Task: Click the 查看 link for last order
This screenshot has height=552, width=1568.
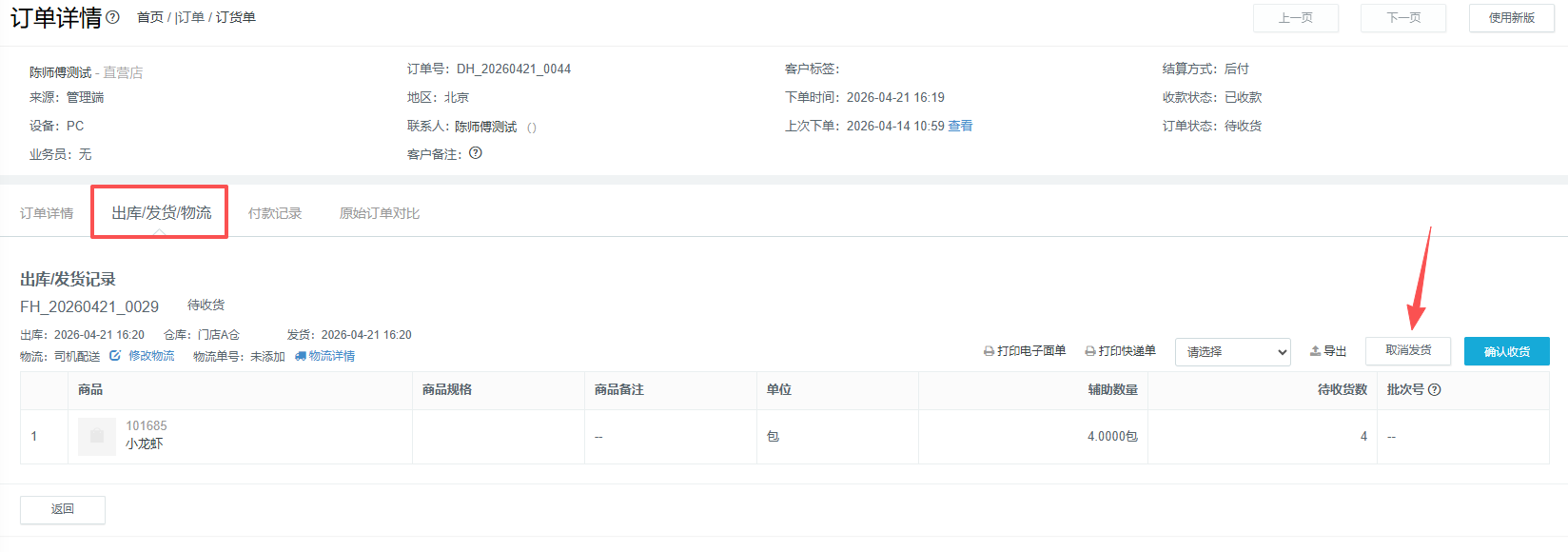Action: (x=960, y=126)
